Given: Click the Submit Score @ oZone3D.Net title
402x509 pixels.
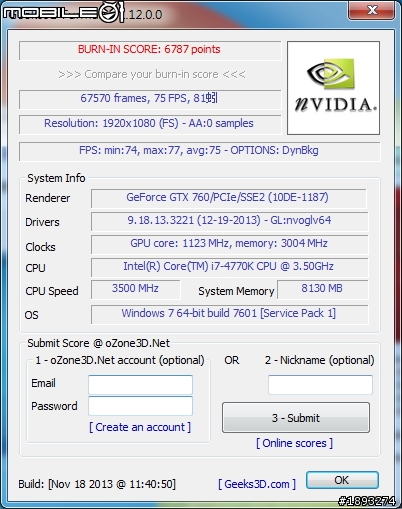Looking at the screenshot, I should click(98, 343).
